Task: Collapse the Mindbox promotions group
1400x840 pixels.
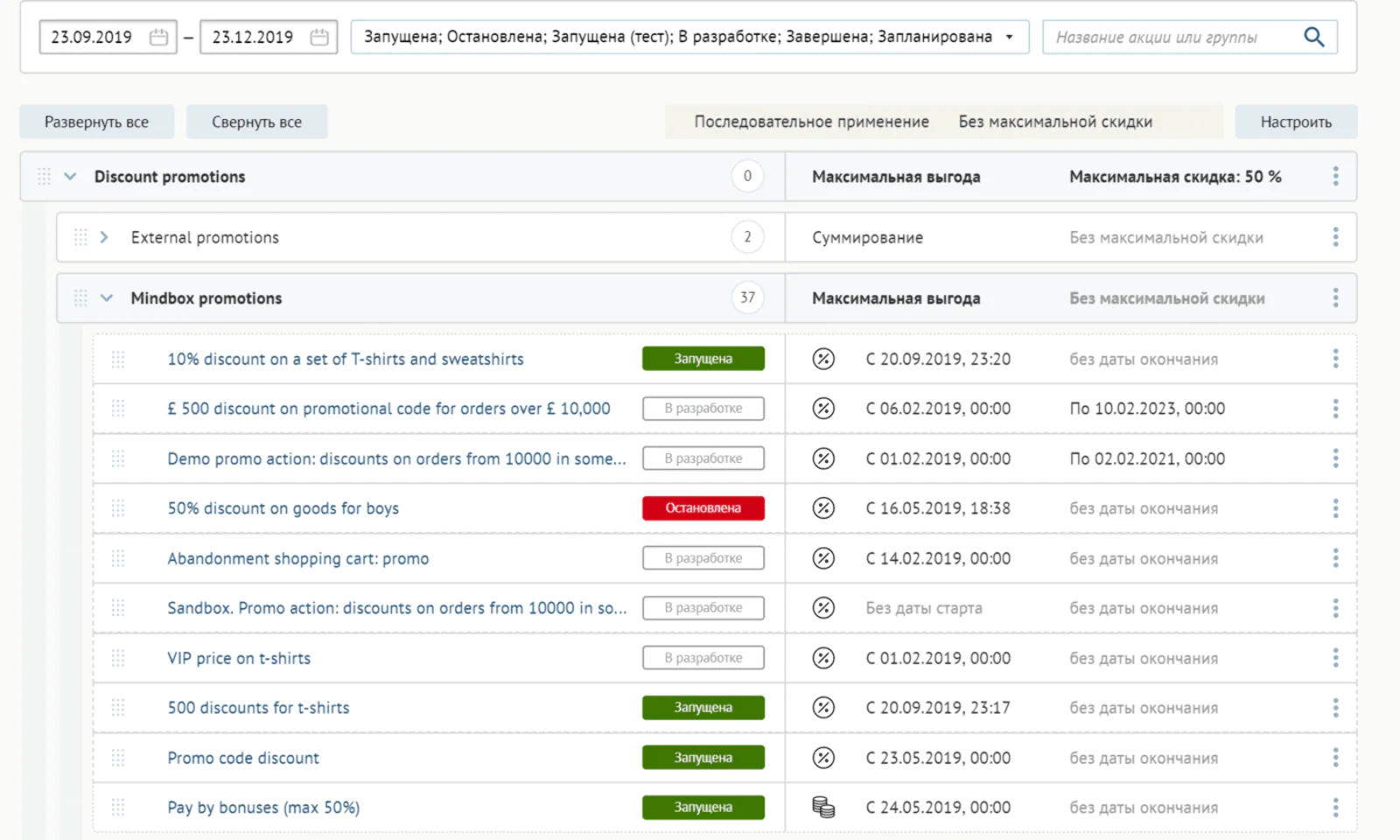Action: [107, 298]
